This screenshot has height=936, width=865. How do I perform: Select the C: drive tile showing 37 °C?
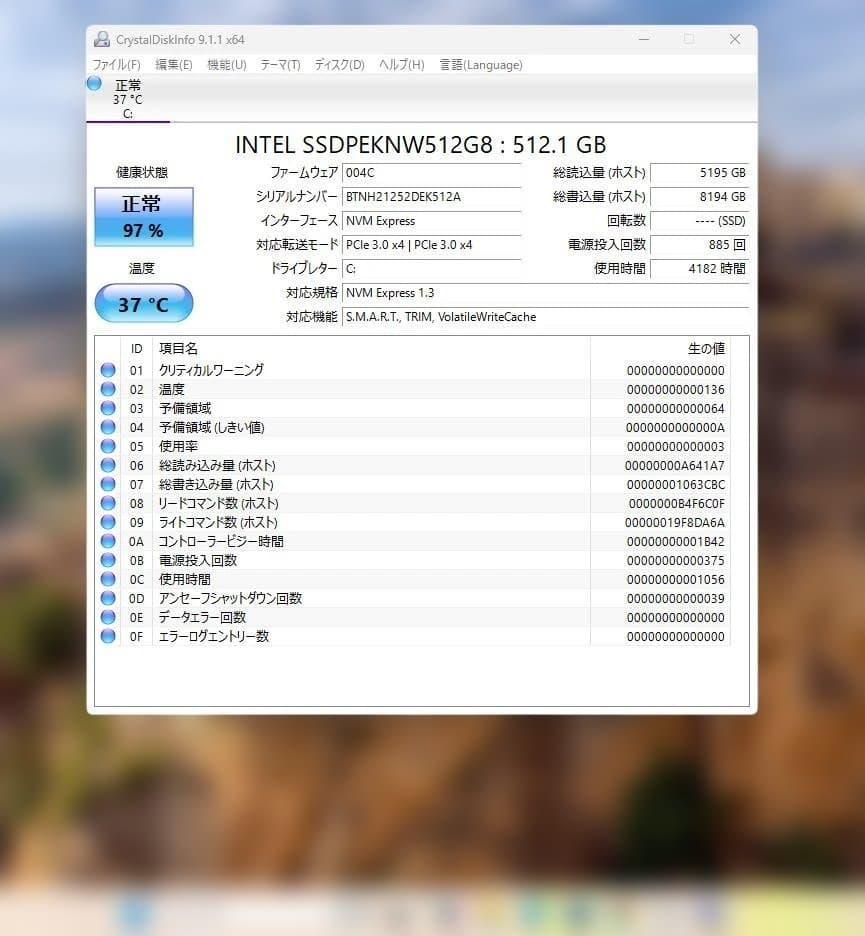point(127,98)
